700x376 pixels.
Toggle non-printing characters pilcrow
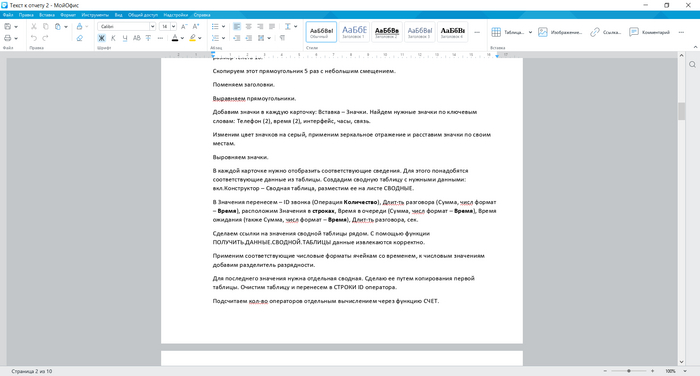(x=282, y=38)
